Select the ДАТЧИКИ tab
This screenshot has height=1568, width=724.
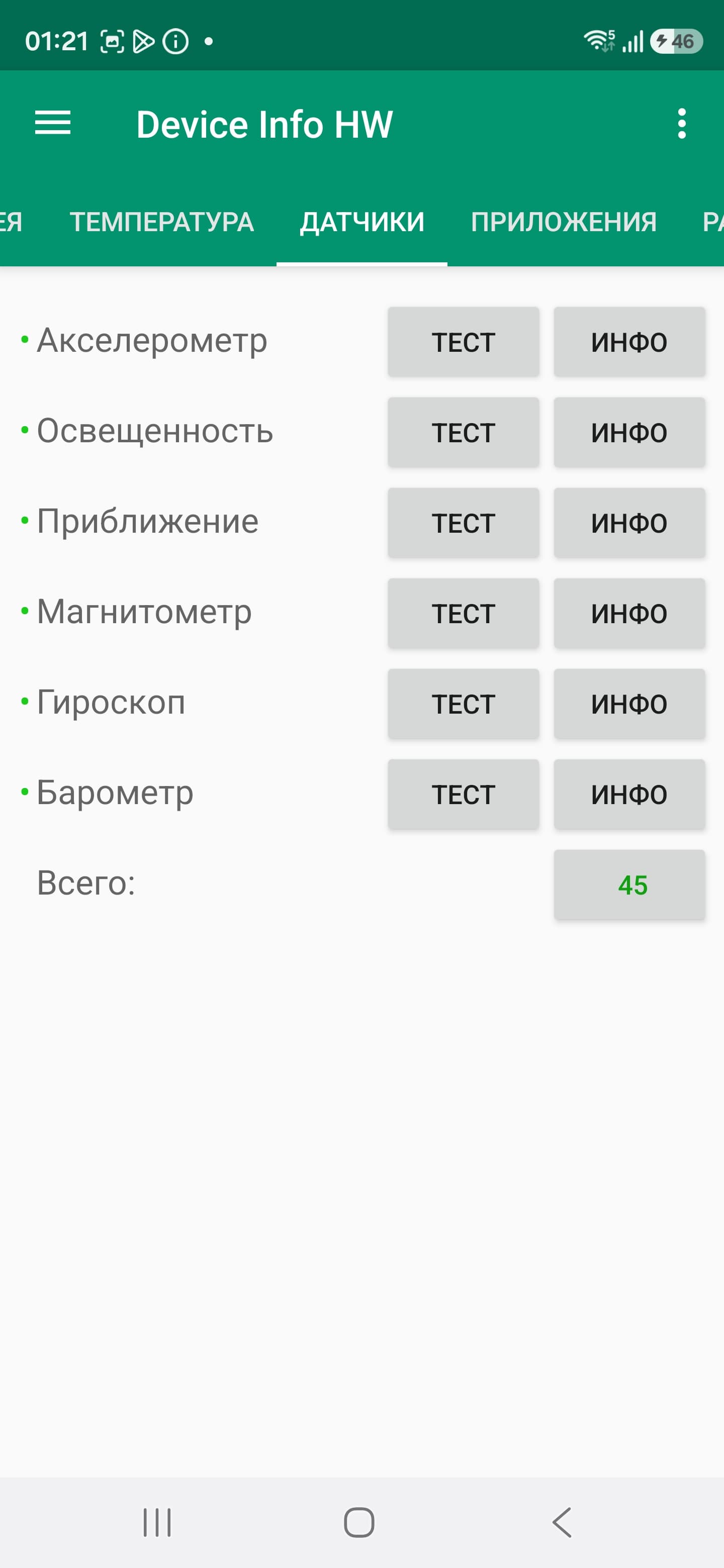click(361, 222)
